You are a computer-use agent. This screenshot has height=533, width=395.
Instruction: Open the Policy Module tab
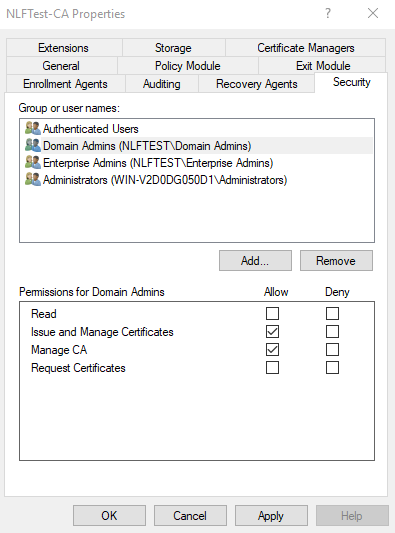click(x=188, y=66)
